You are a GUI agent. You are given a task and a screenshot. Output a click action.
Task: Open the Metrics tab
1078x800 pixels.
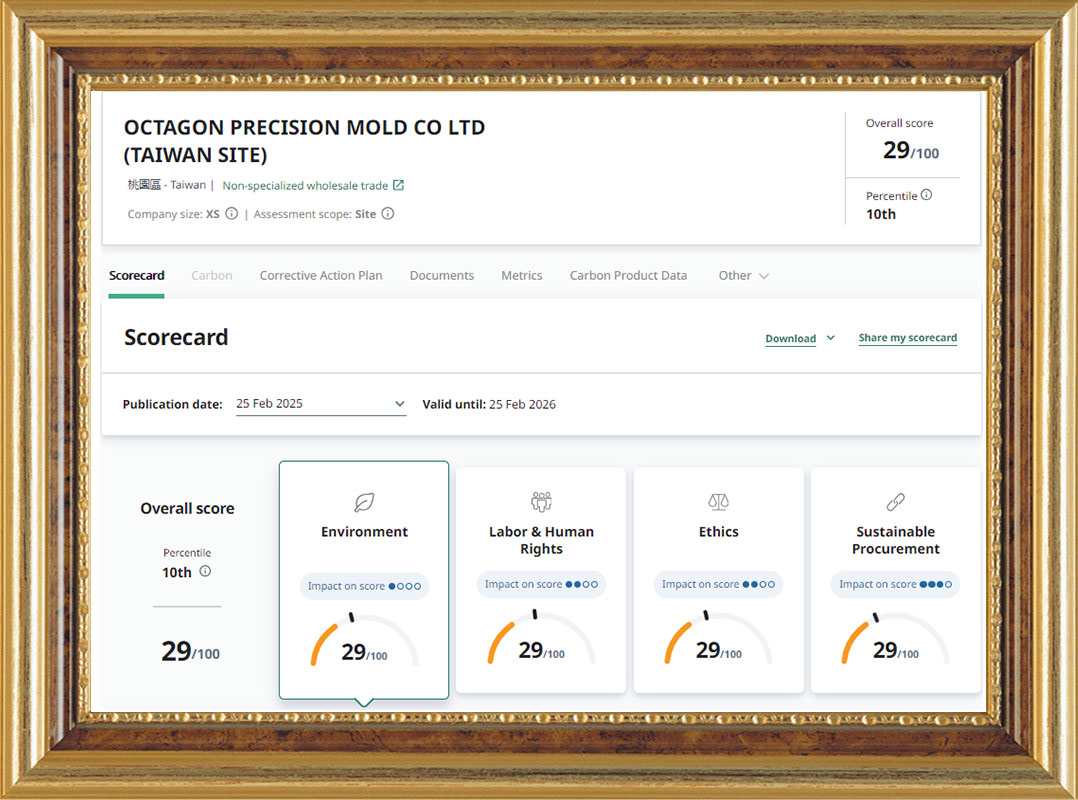tap(522, 276)
